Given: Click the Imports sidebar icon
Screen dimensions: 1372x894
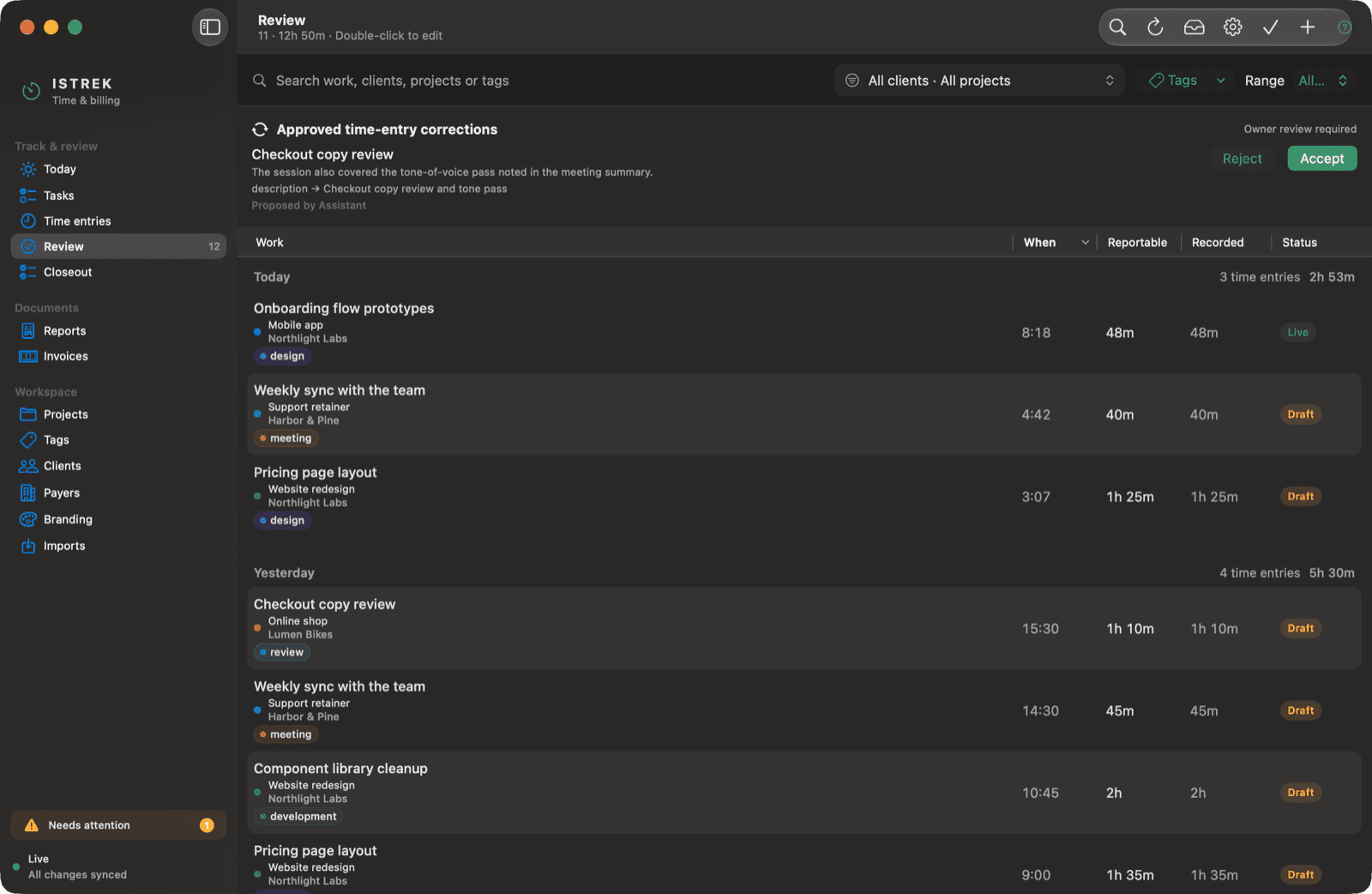Looking at the screenshot, I should click(x=28, y=546).
